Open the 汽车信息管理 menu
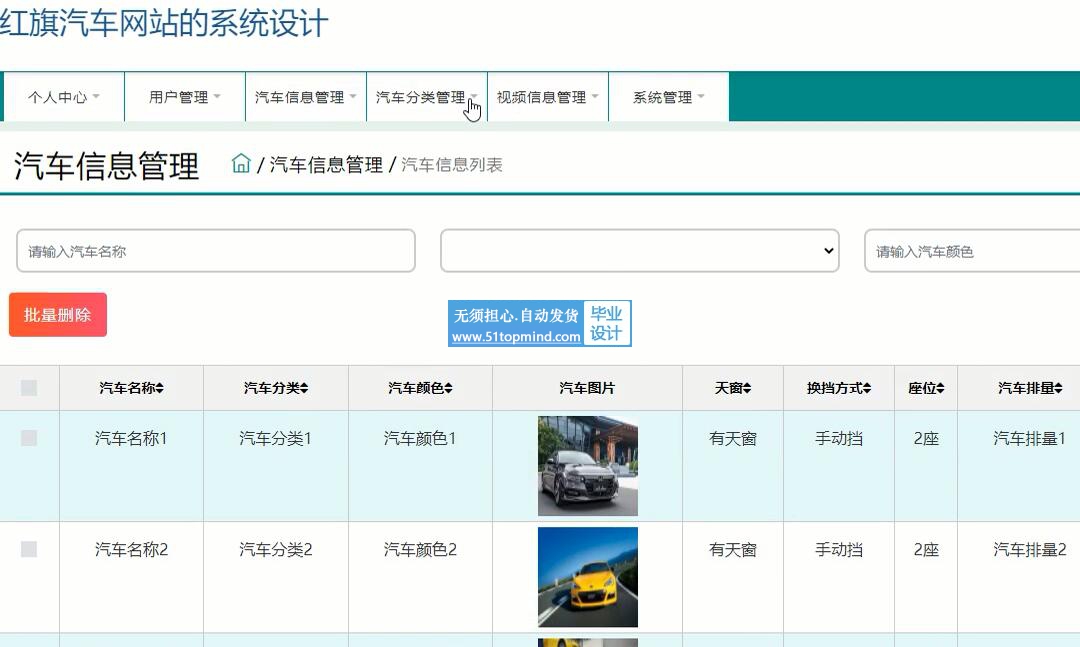The width and height of the screenshot is (1080, 647). [306, 97]
